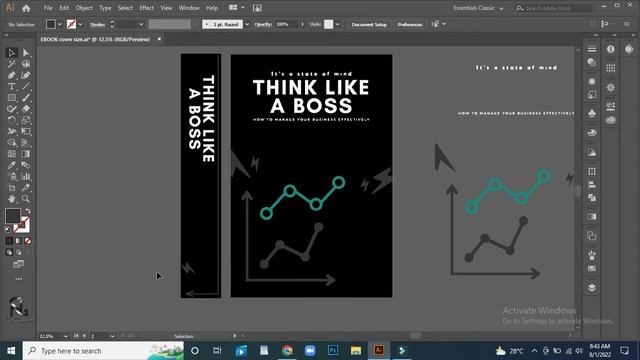Open the zoom level dropdown
The width and height of the screenshot is (640, 360).
tap(66, 336)
